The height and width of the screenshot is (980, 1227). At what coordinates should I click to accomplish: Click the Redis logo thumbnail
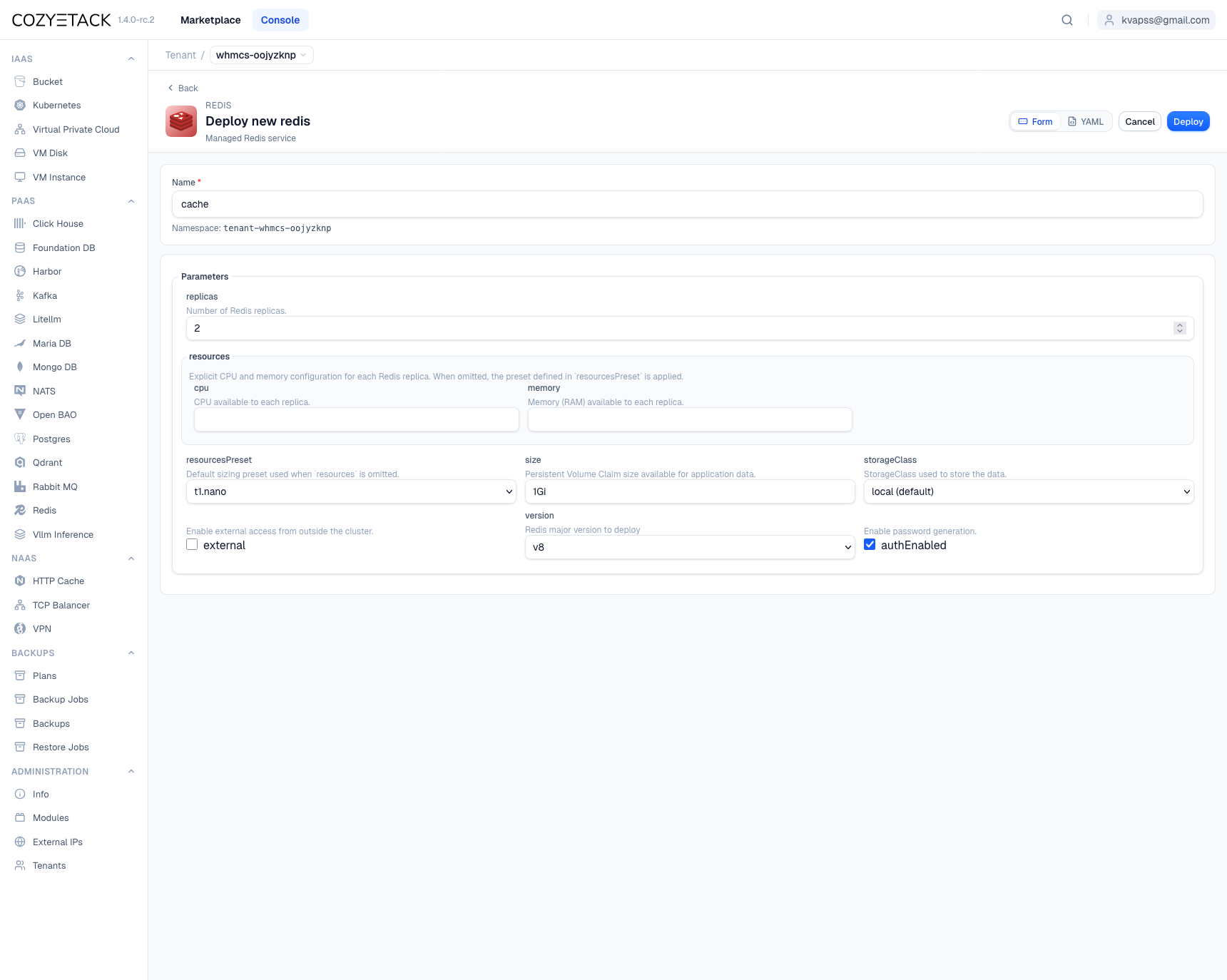coord(181,121)
